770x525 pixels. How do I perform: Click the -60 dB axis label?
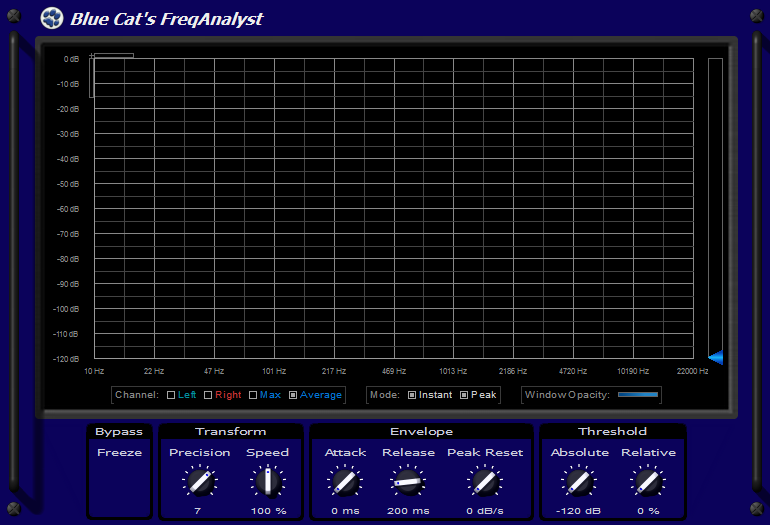[68, 209]
